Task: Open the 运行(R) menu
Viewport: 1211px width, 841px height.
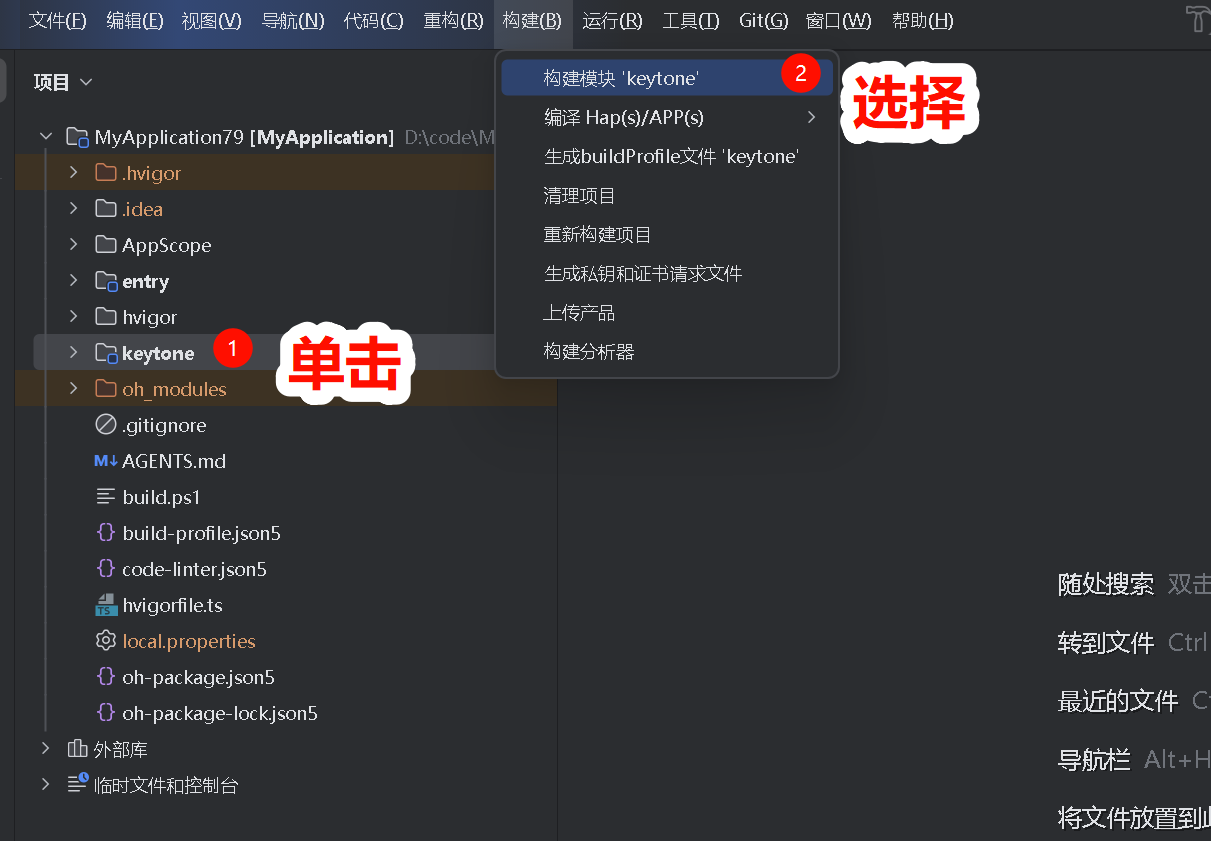Action: (x=612, y=21)
